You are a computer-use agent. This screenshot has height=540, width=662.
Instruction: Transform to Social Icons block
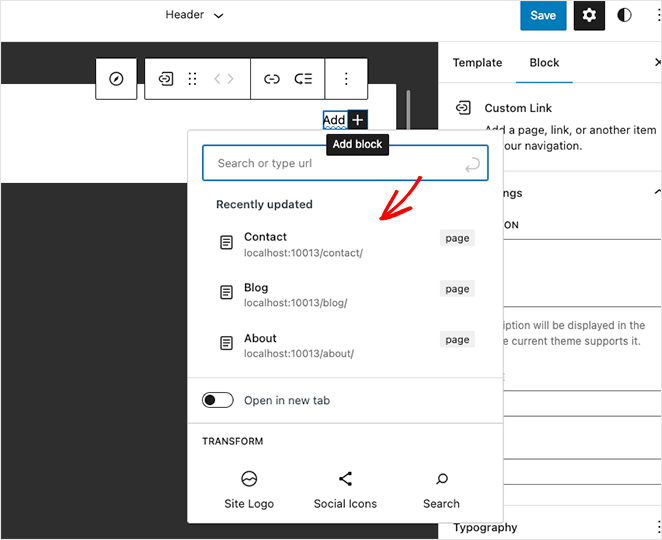click(345, 490)
